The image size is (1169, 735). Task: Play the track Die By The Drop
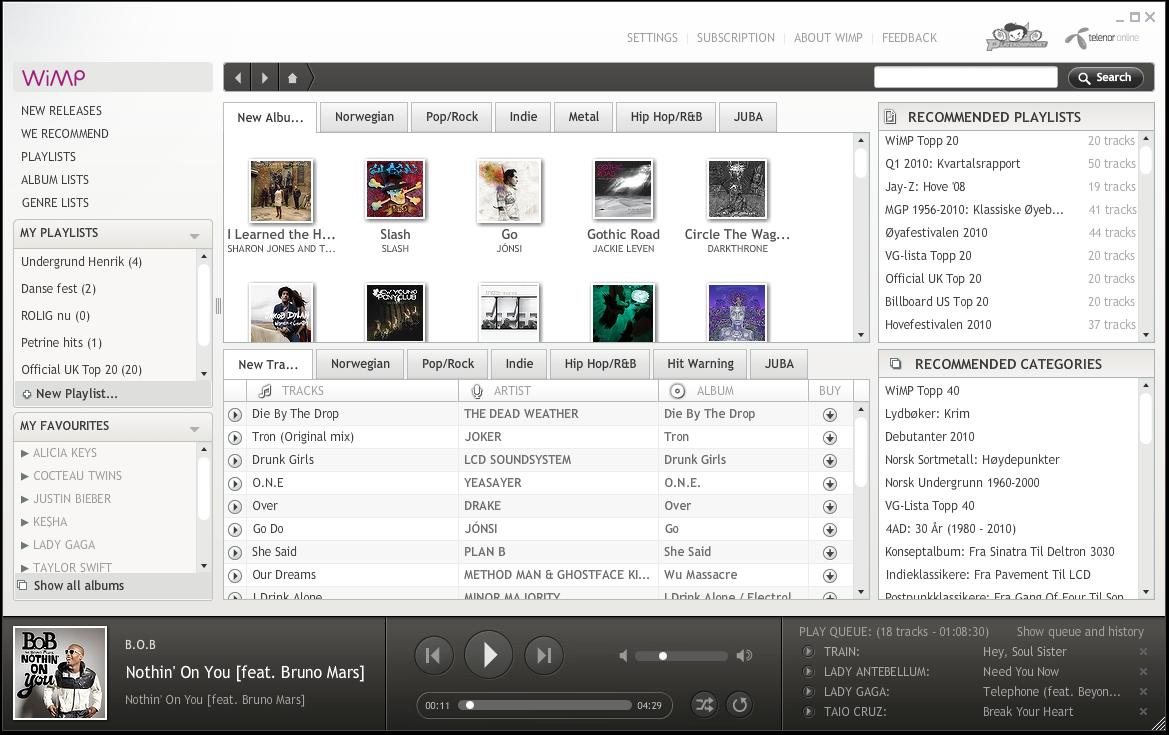(235, 414)
